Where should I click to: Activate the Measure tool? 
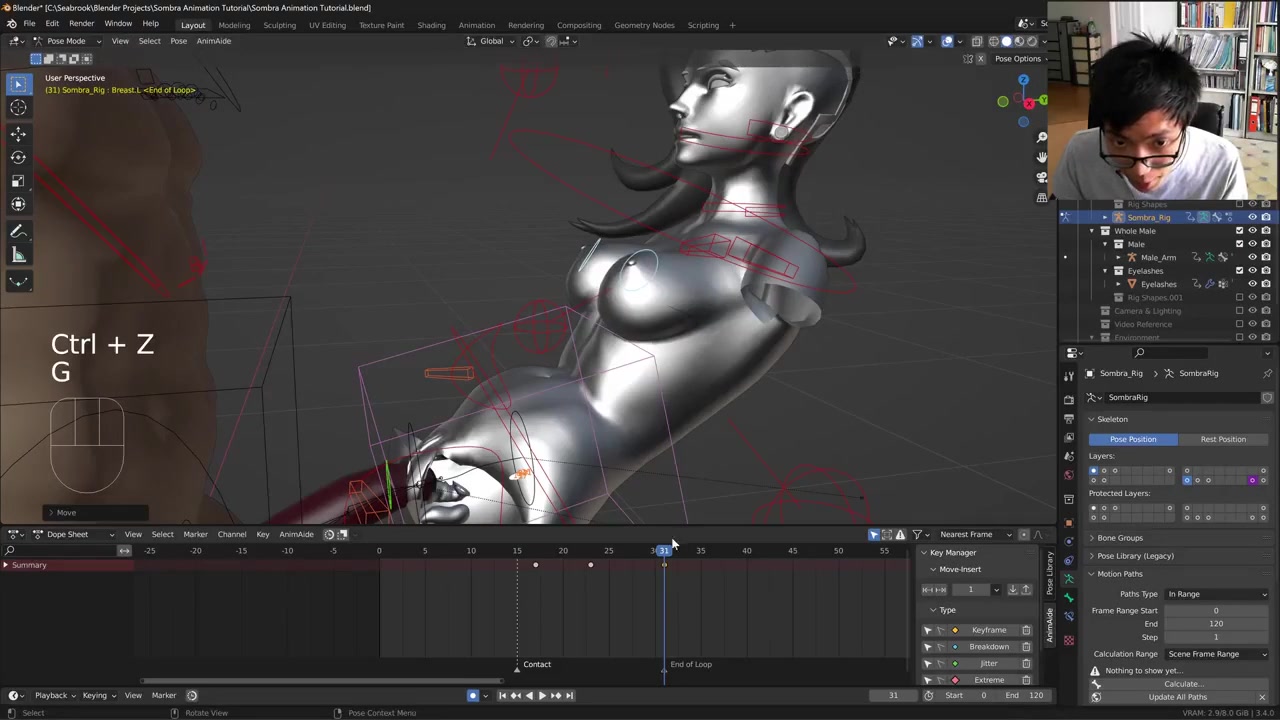(x=18, y=256)
